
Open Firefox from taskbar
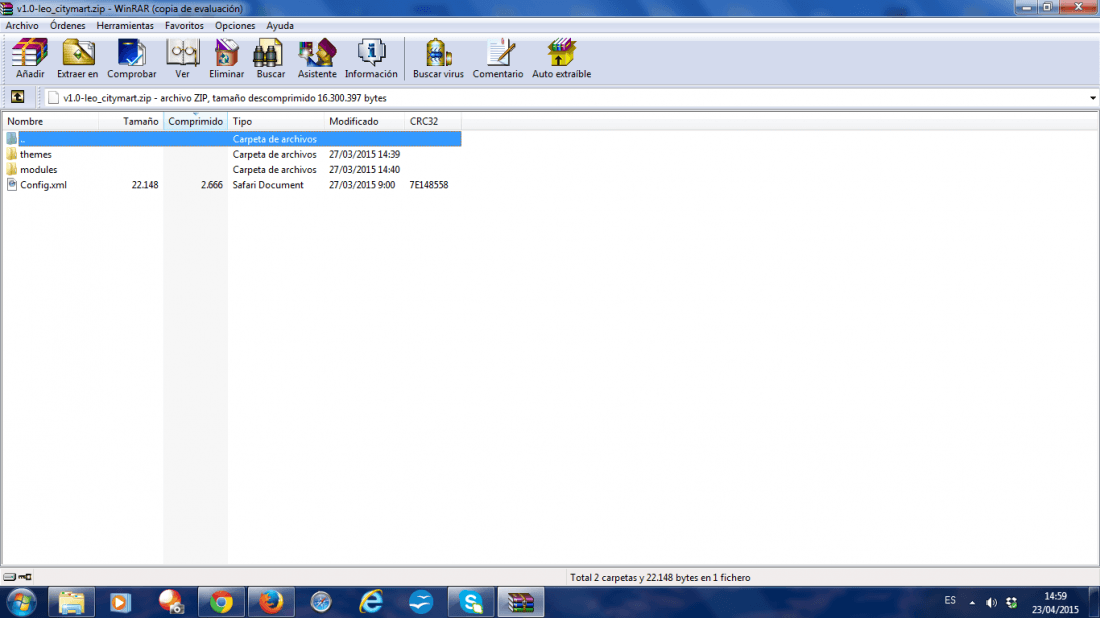tap(271, 603)
